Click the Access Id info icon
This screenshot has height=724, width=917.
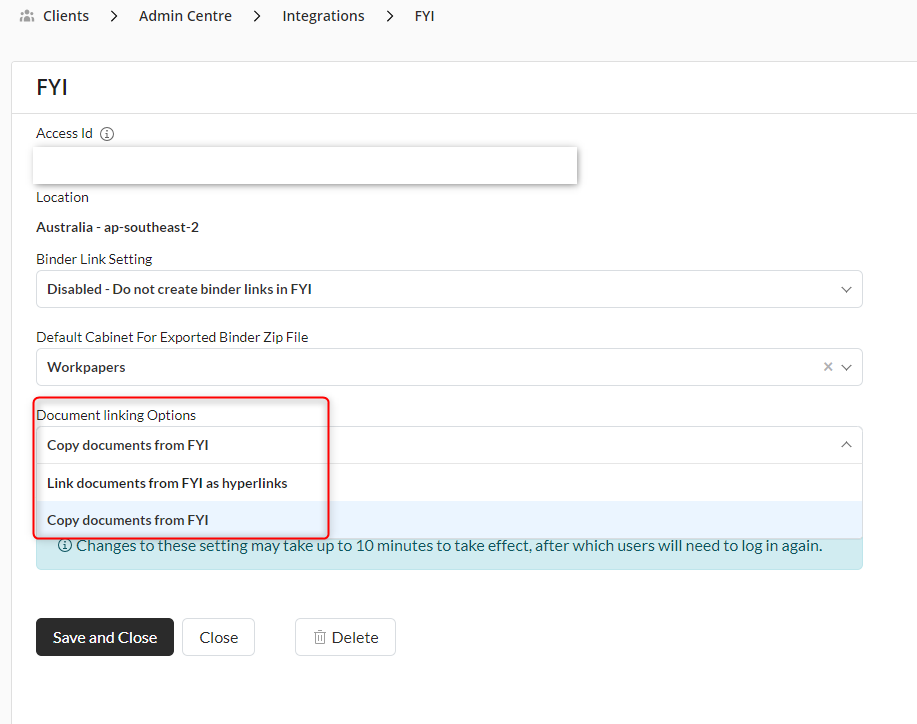coord(107,134)
